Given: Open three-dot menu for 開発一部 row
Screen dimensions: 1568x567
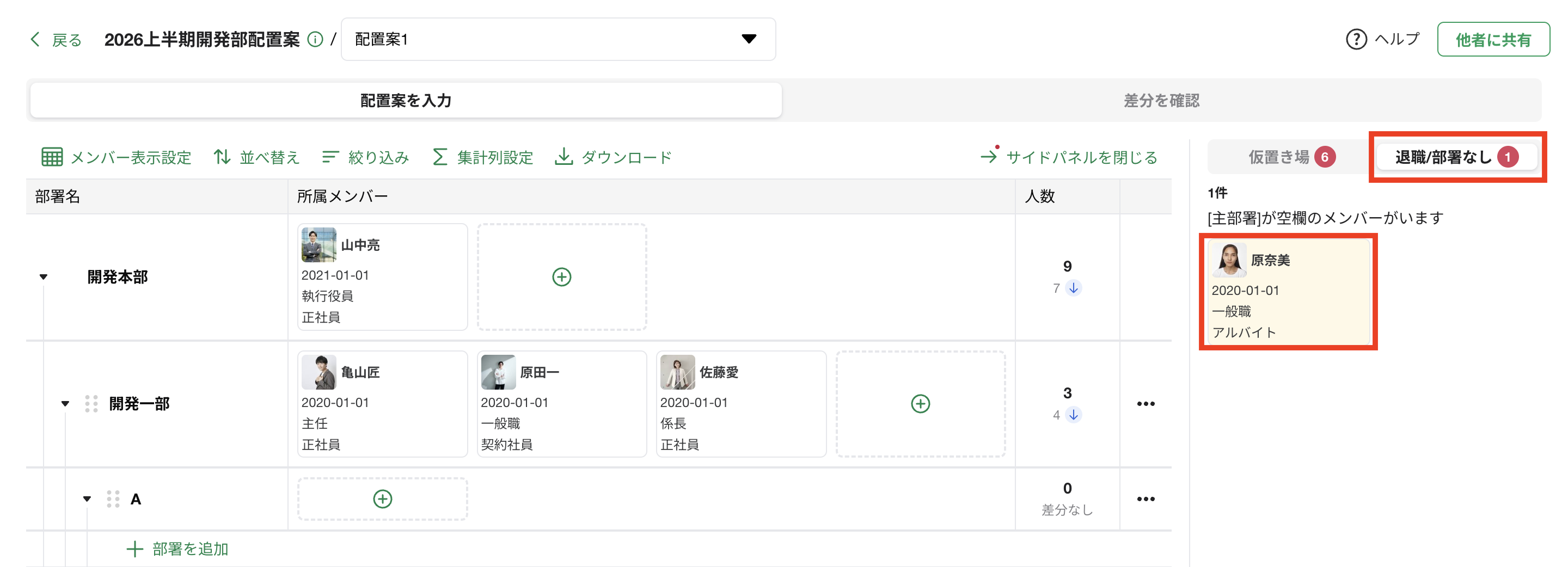Looking at the screenshot, I should pos(1145,404).
